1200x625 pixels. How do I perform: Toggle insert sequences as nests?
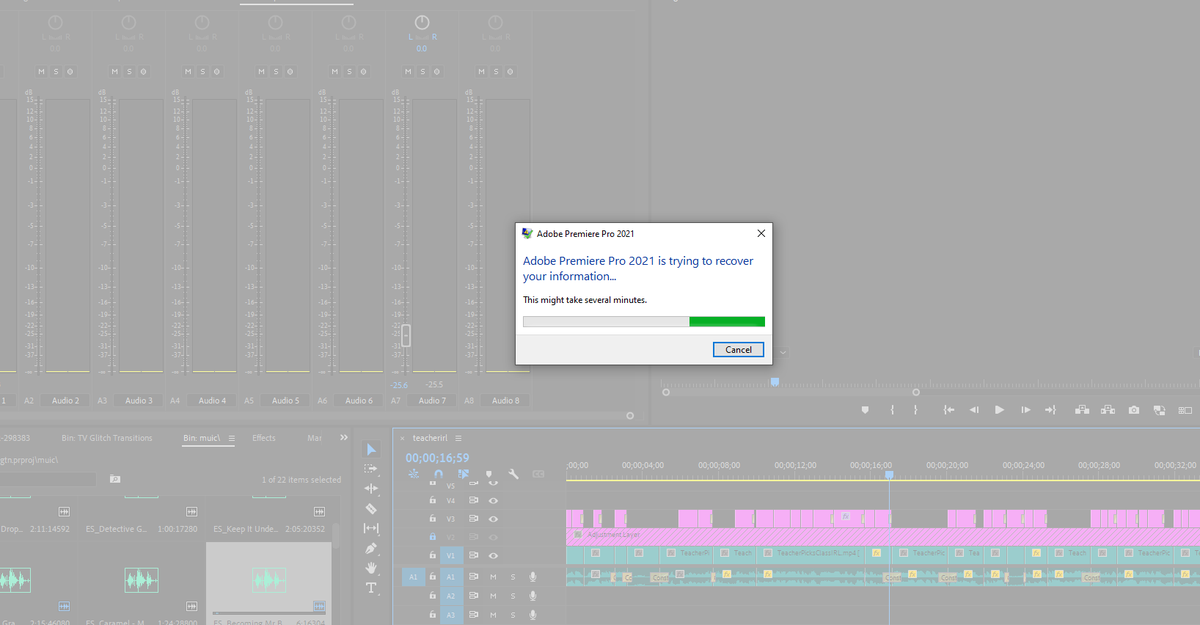(414, 474)
